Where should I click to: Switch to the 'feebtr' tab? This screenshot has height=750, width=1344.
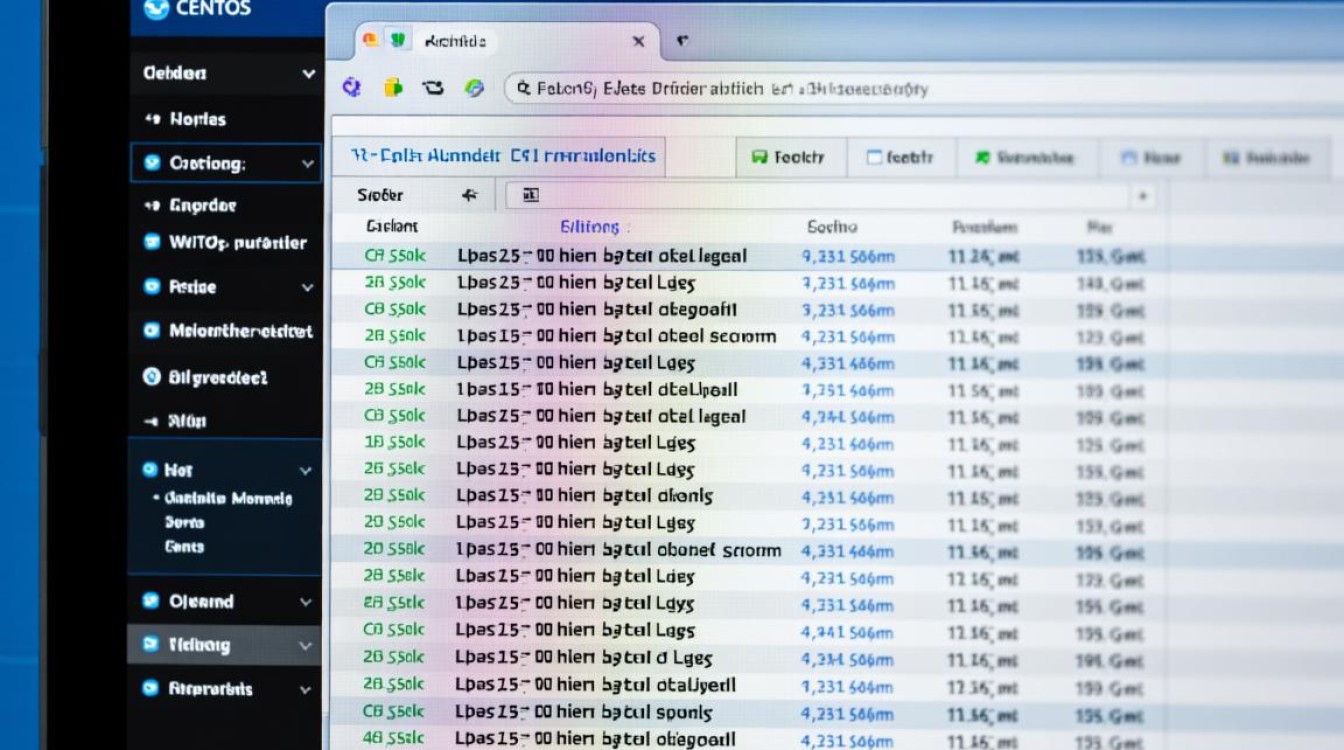tap(899, 158)
